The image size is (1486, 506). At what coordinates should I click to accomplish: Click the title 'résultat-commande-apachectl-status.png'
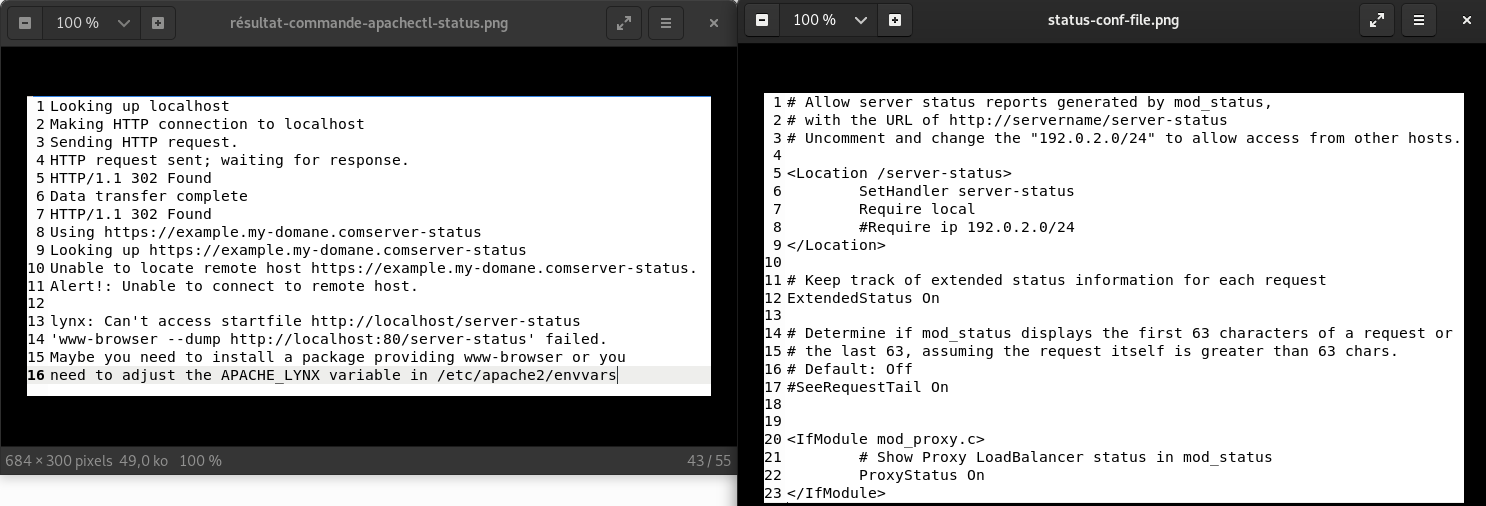click(x=369, y=22)
